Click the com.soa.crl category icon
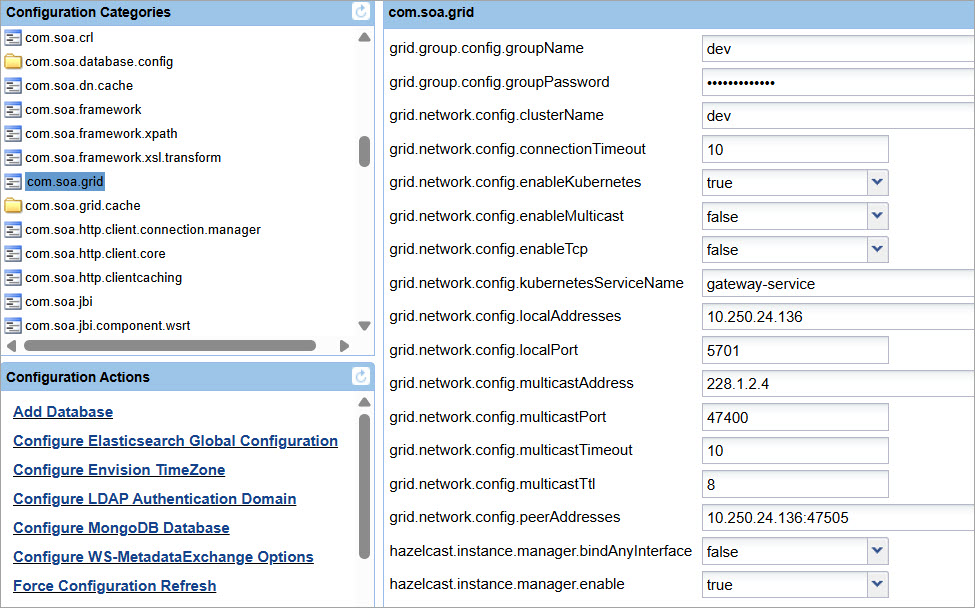 click(x=13, y=38)
